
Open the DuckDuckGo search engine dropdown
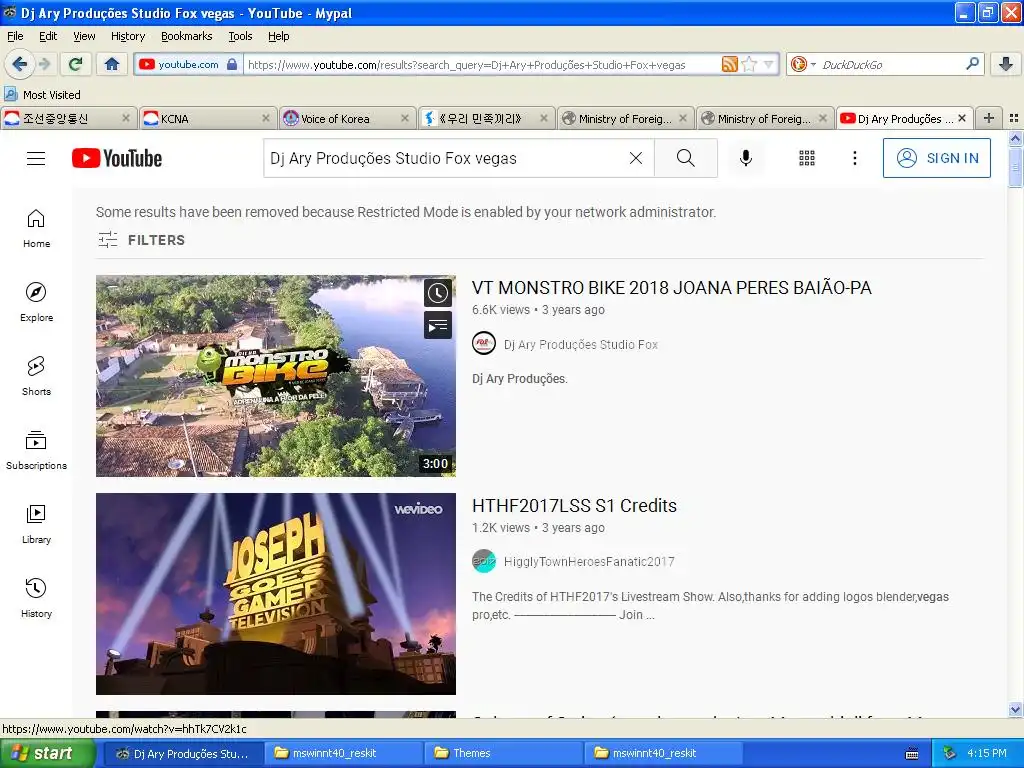[x=803, y=64]
